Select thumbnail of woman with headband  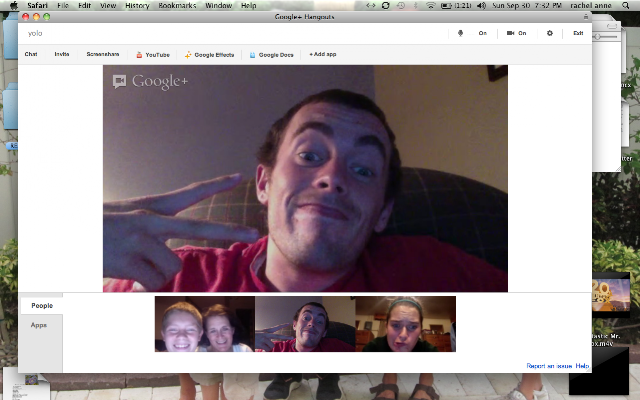(406, 324)
